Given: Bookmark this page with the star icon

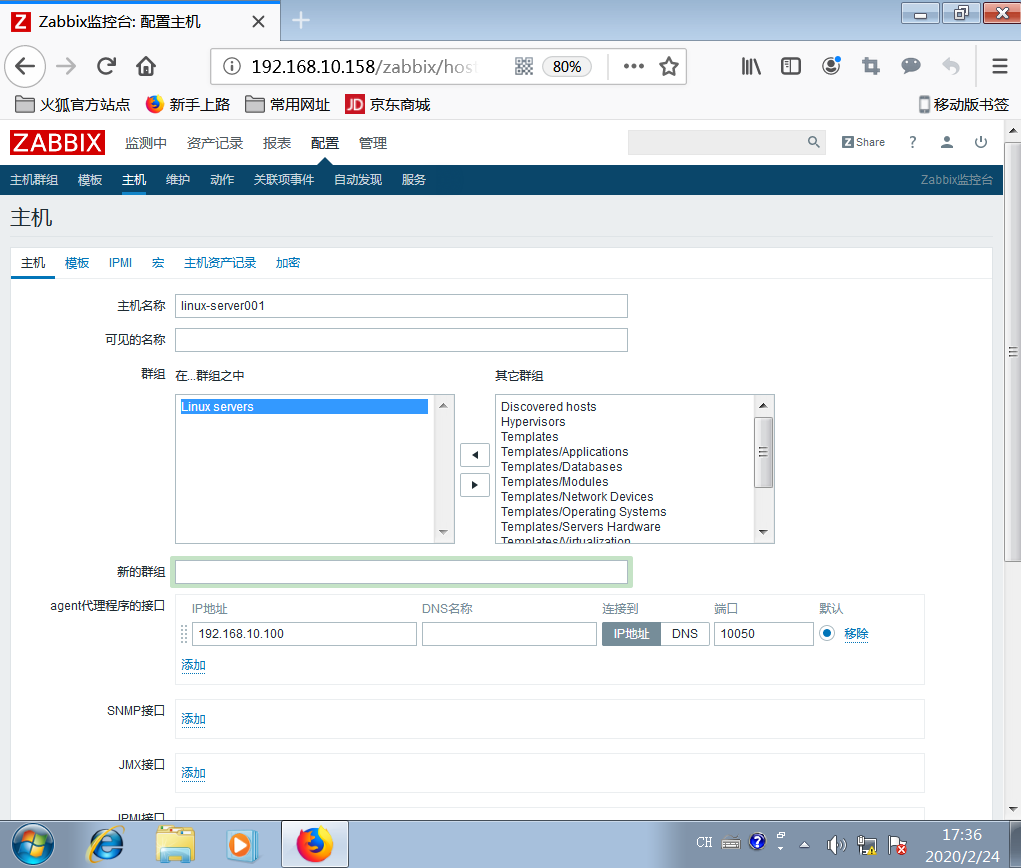Looking at the screenshot, I should (x=669, y=66).
